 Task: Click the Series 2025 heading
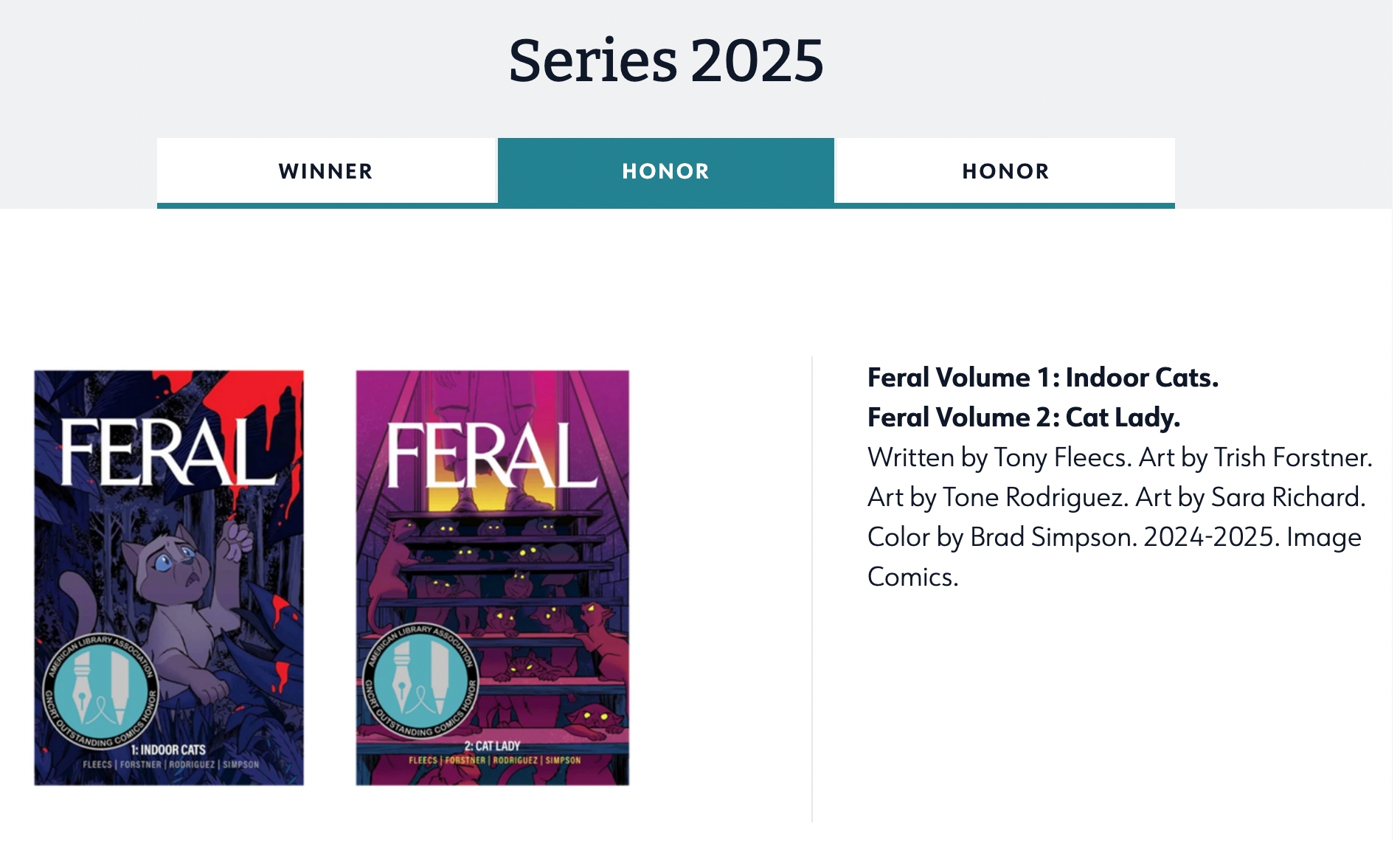[665, 60]
